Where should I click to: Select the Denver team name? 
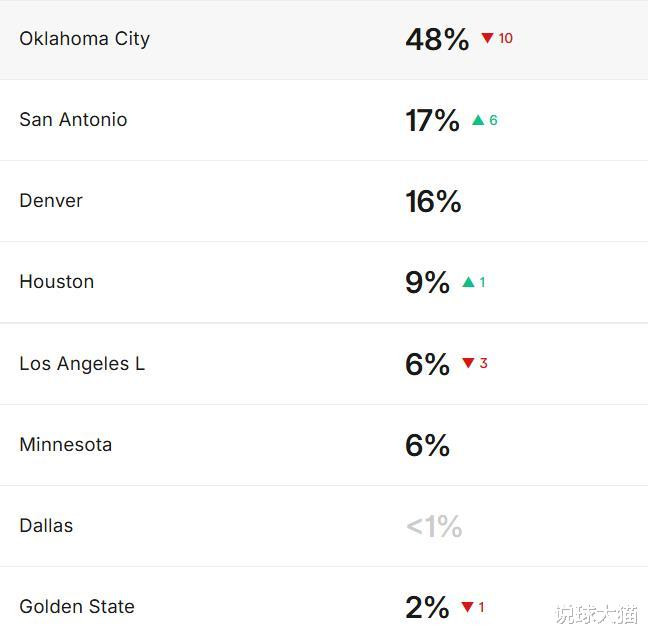(x=51, y=201)
